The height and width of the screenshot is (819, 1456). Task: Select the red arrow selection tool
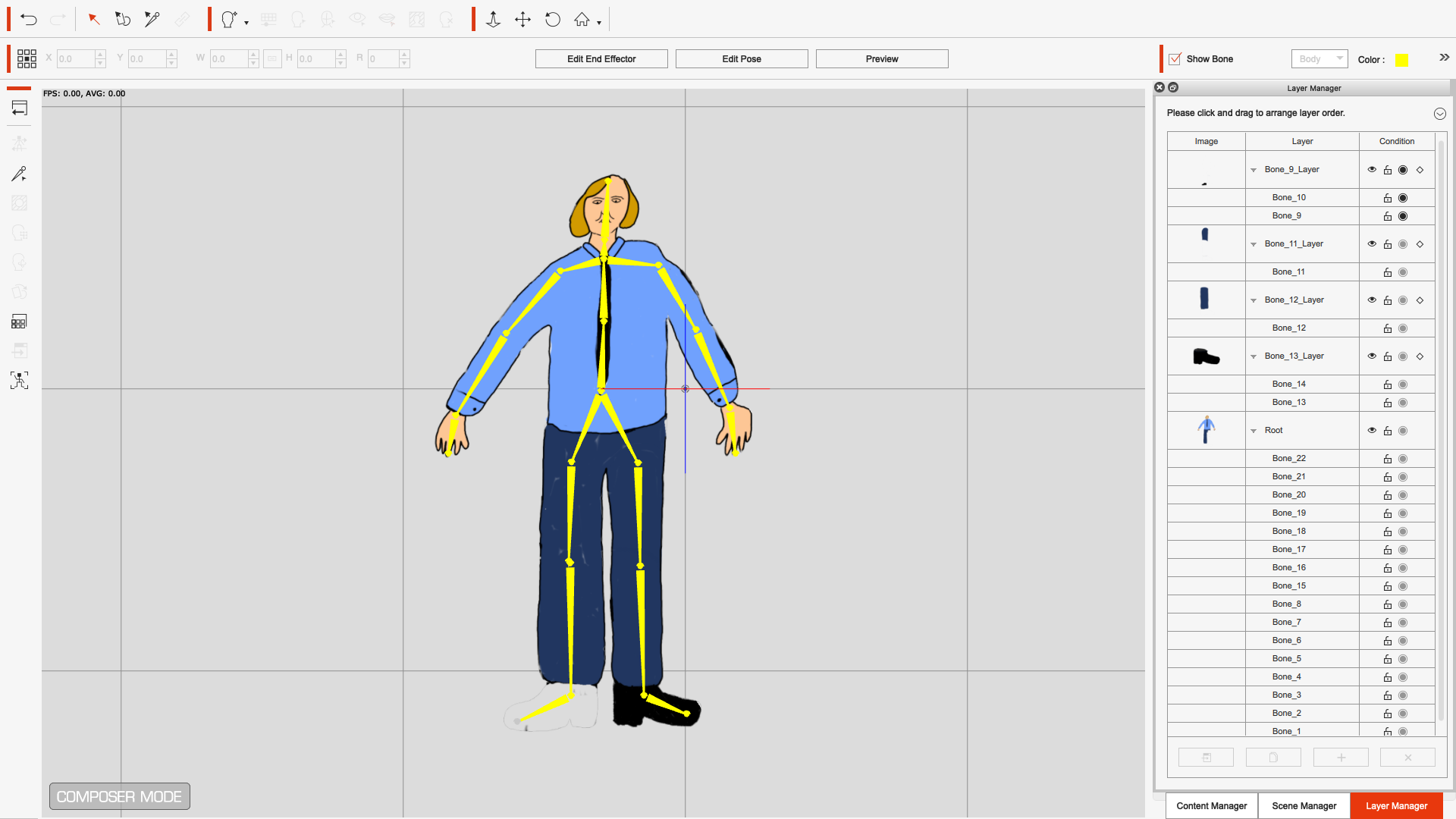click(x=94, y=20)
